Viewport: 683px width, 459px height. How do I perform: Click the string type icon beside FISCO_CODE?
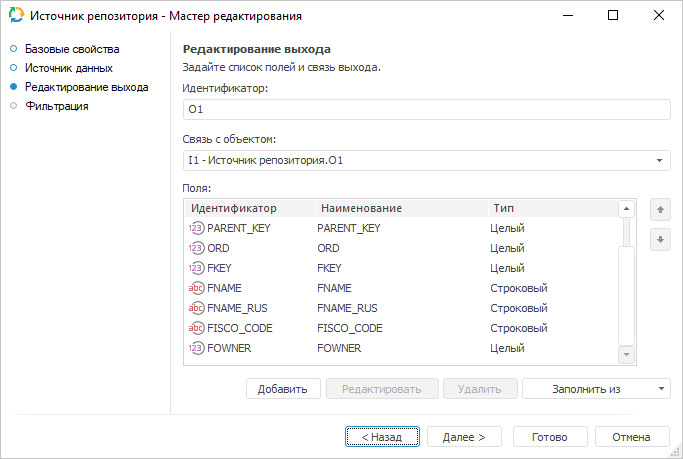point(196,328)
